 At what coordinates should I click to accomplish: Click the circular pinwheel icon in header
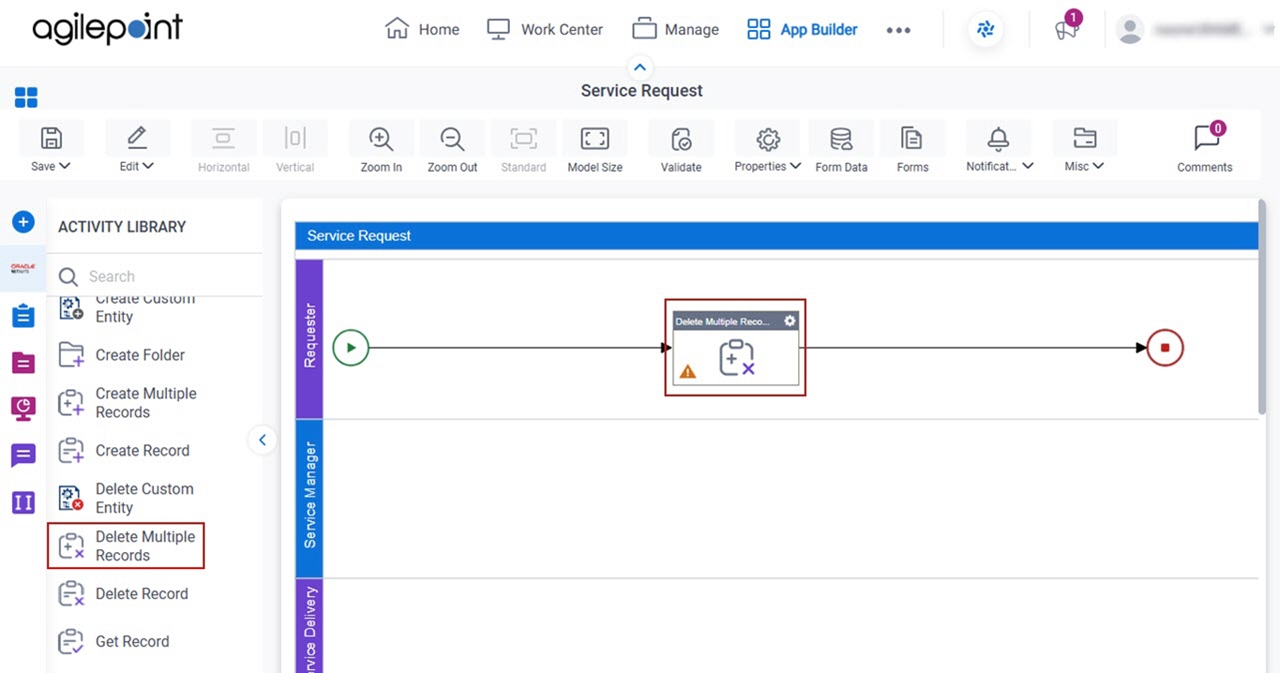[x=986, y=30]
